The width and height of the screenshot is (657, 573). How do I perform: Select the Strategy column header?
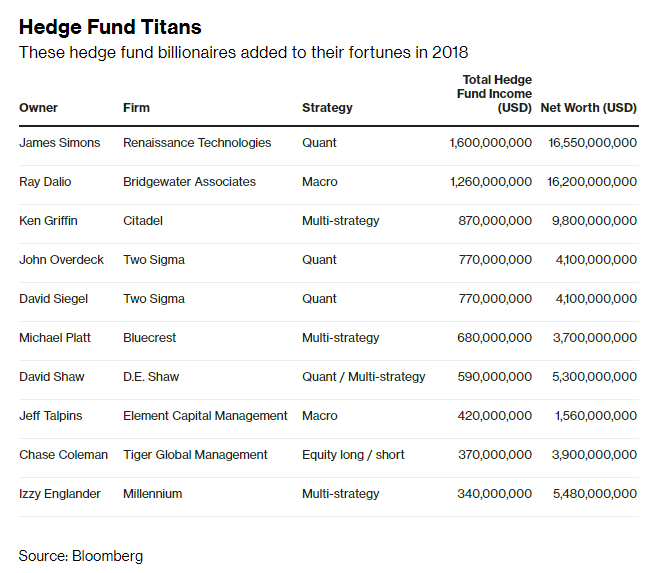click(x=327, y=108)
